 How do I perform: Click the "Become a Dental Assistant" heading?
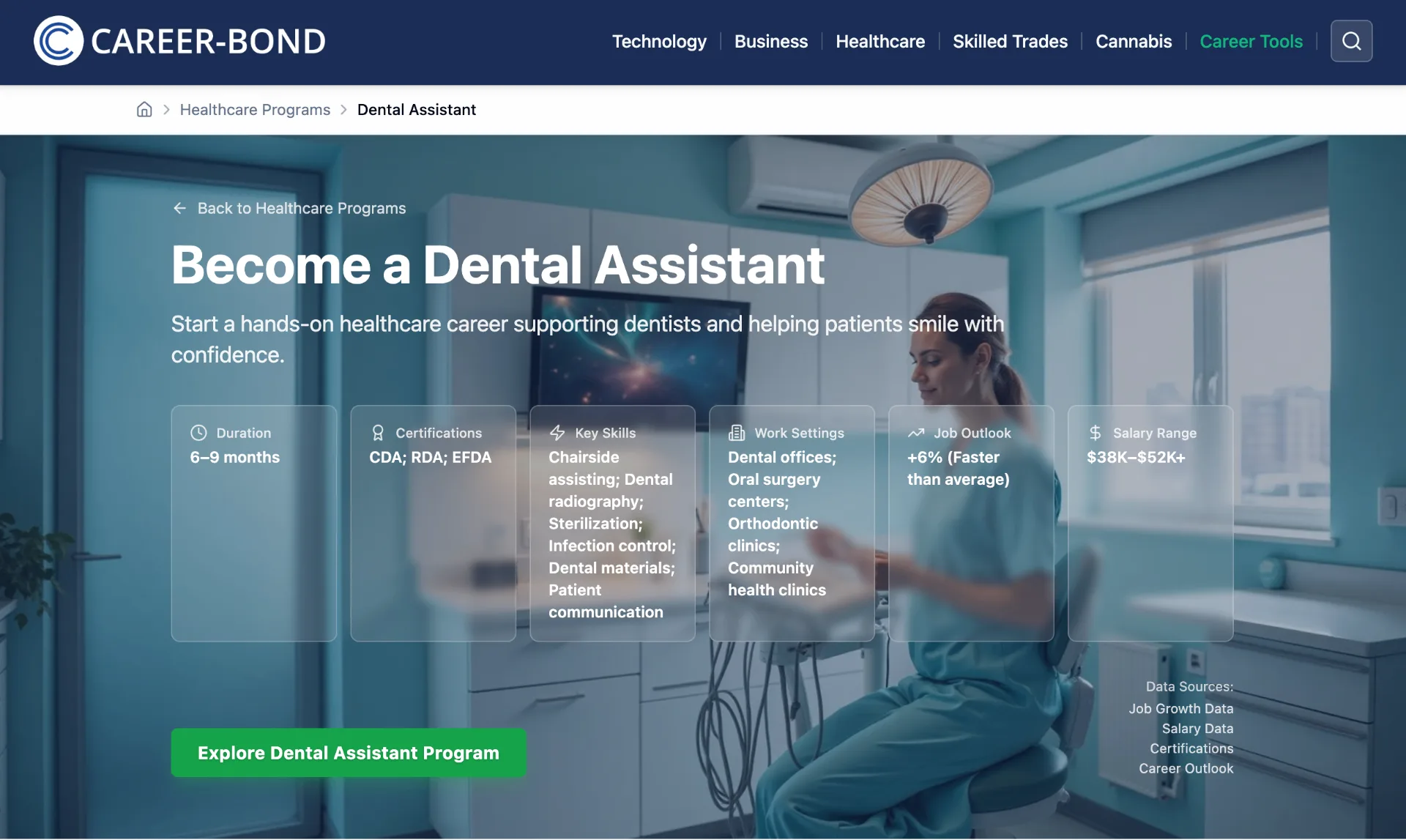[x=498, y=264]
